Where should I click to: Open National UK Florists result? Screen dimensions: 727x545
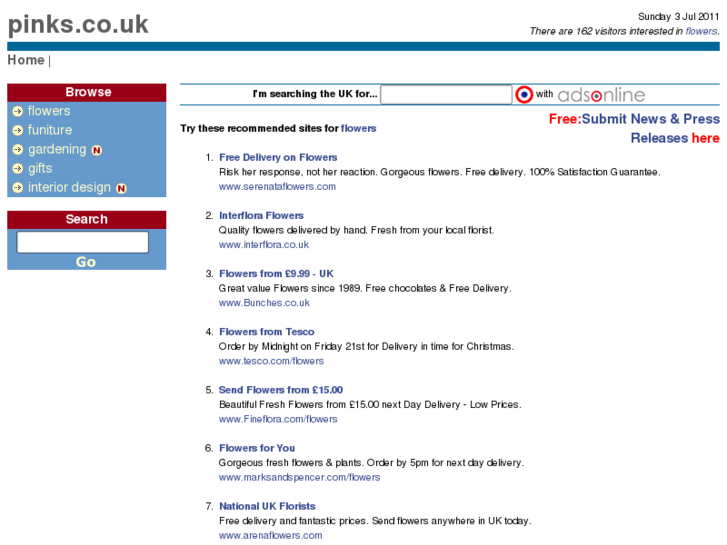point(267,506)
